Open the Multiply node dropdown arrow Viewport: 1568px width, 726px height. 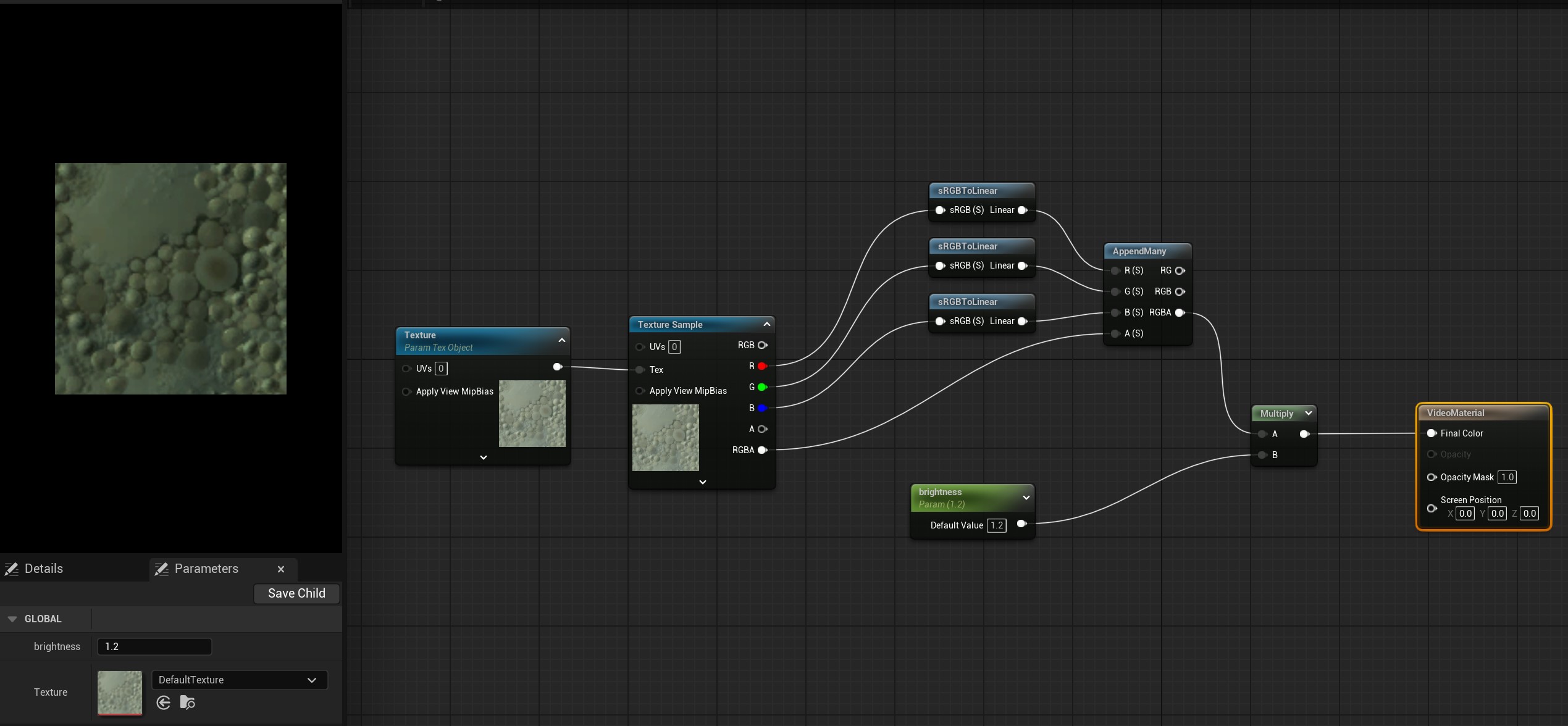(x=1308, y=413)
